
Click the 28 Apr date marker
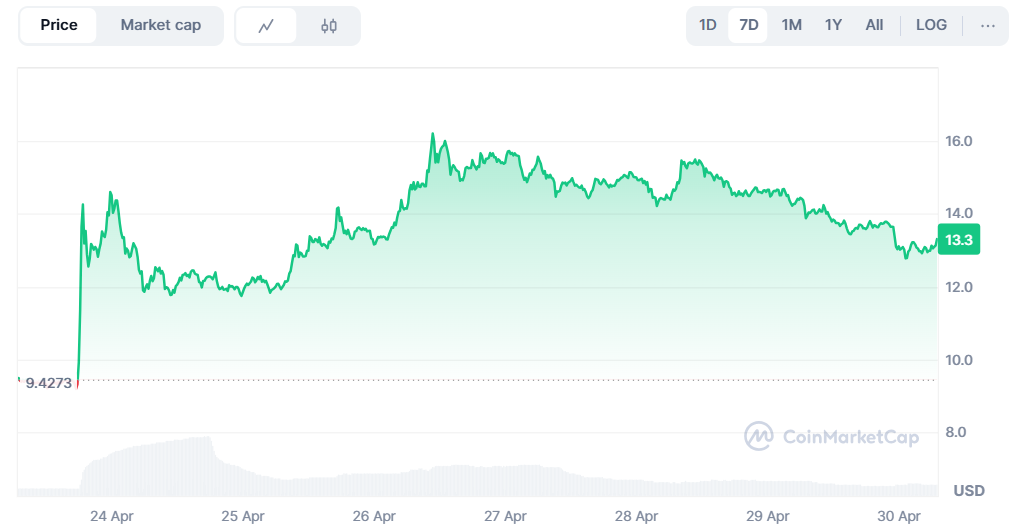637,516
